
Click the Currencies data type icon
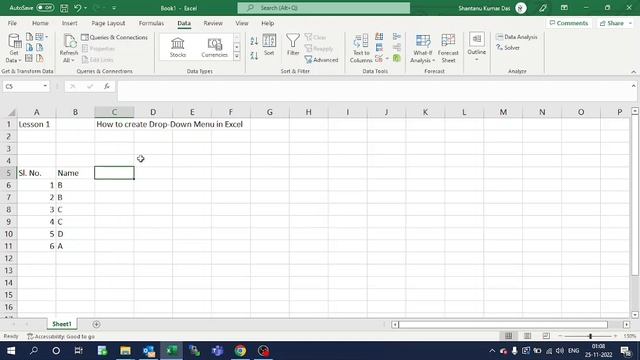[214, 47]
